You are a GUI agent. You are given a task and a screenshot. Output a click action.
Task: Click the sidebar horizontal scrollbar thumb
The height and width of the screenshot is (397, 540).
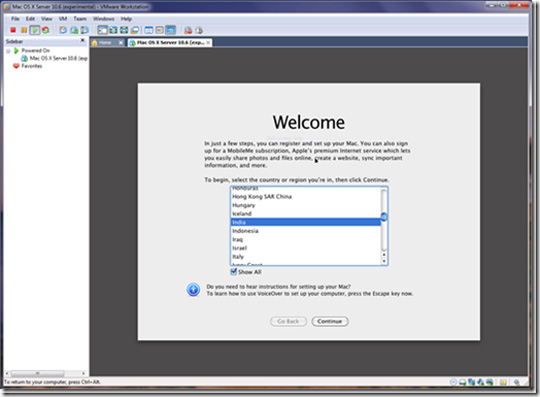(x=38, y=373)
